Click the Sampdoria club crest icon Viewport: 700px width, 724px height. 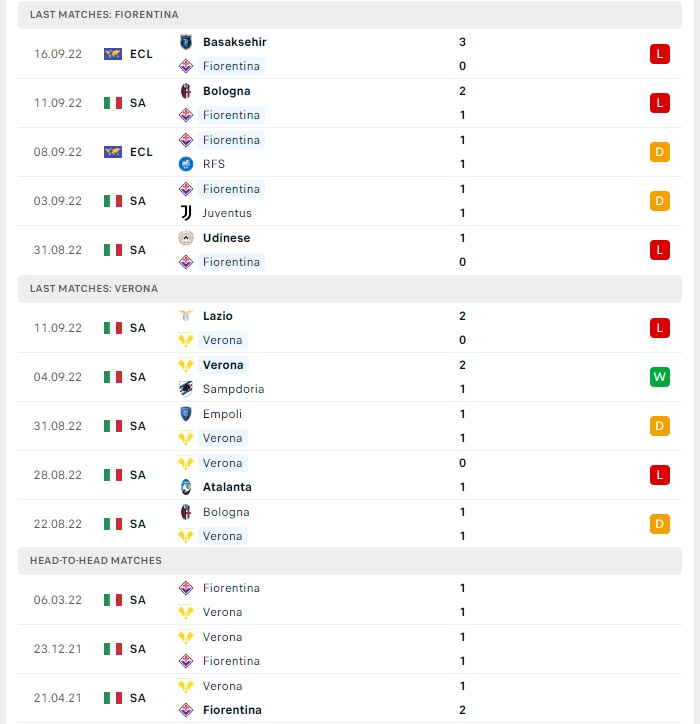[186, 389]
